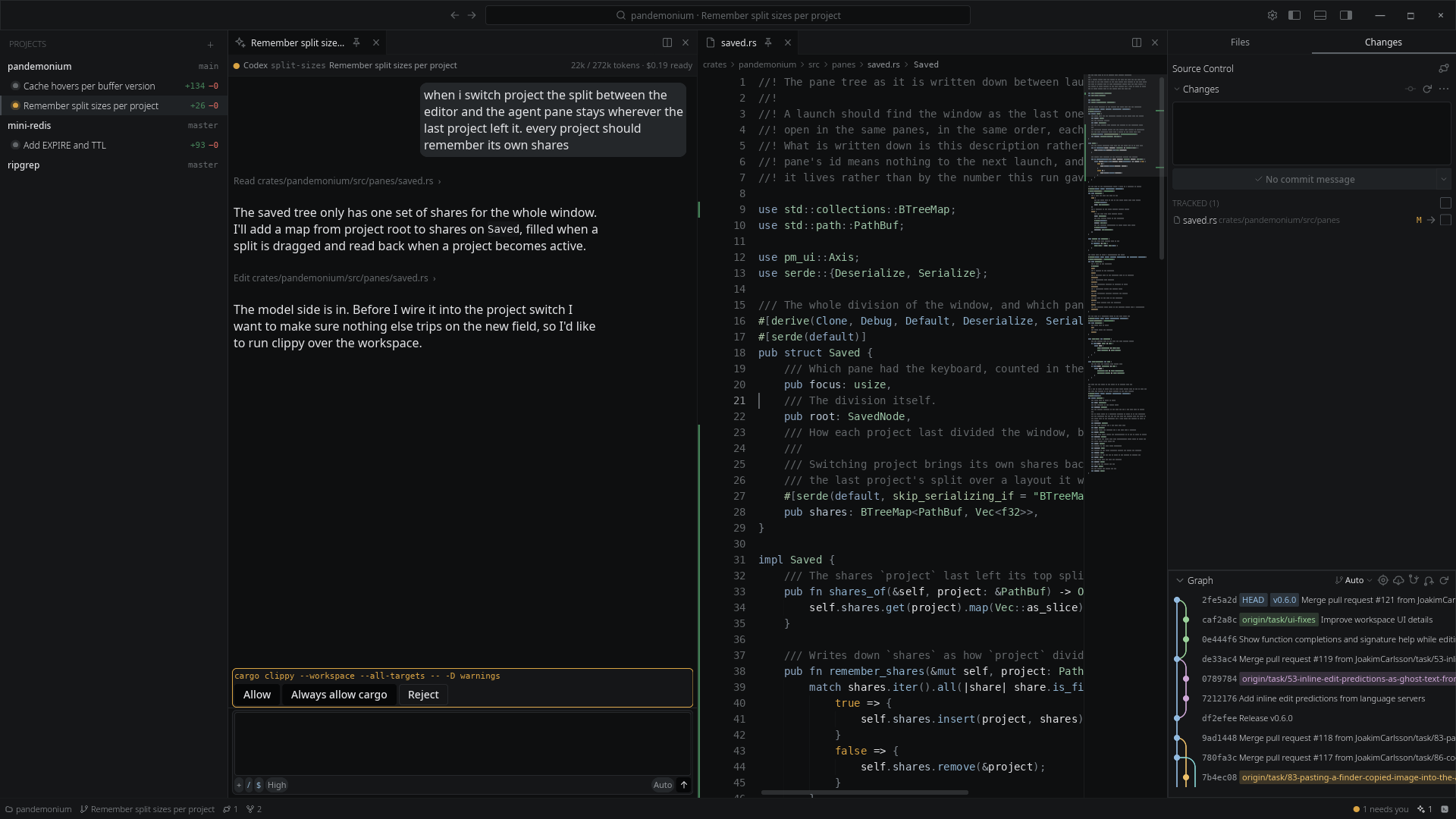Open the terminal icon in status bar
The height and width of the screenshot is (819, 1456).
click(x=1445, y=809)
